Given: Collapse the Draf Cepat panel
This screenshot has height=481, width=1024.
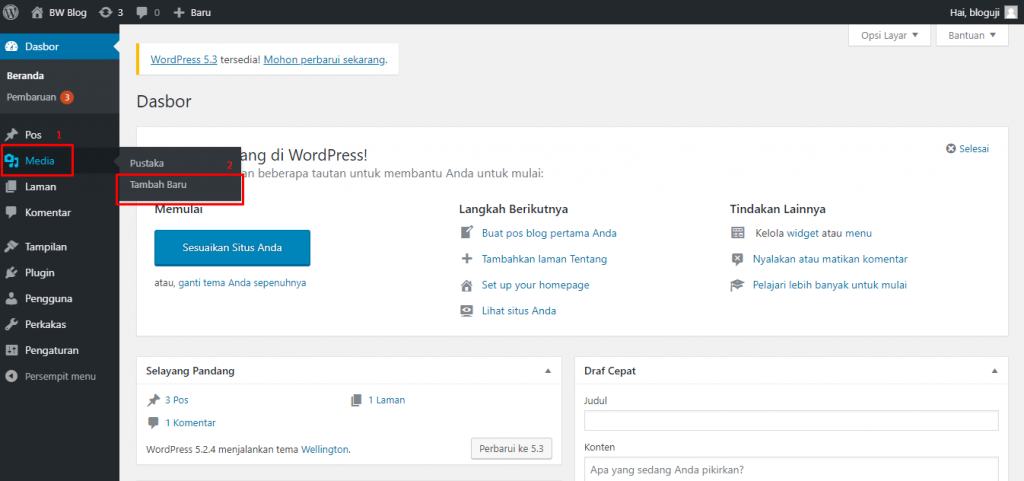Looking at the screenshot, I should (994, 371).
